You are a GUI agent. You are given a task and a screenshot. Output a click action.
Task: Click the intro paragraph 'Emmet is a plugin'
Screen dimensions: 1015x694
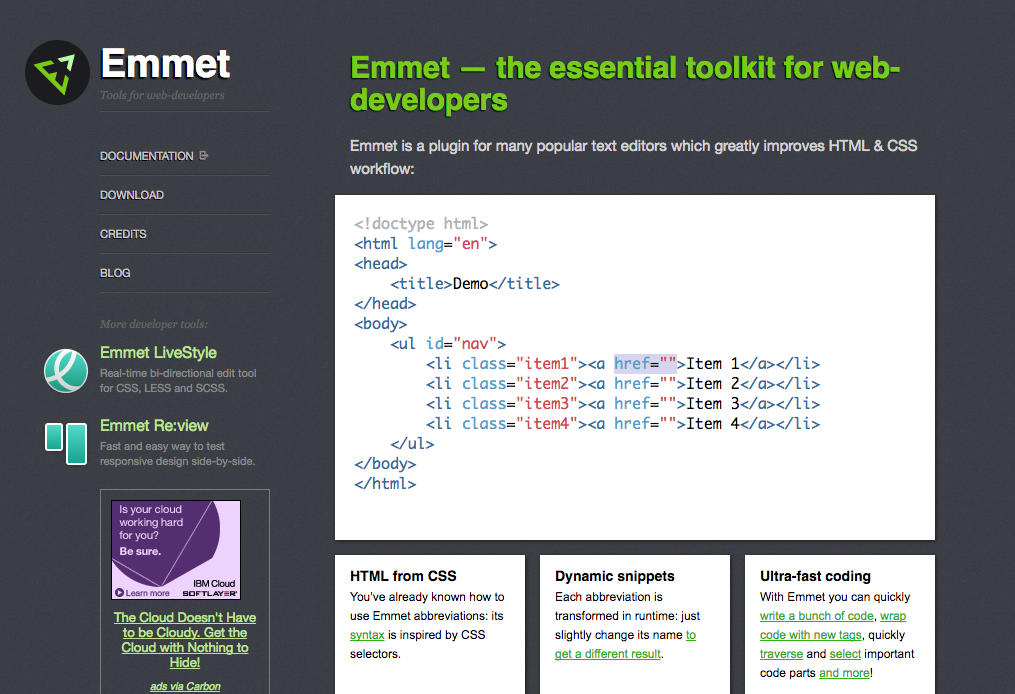(x=633, y=157)
